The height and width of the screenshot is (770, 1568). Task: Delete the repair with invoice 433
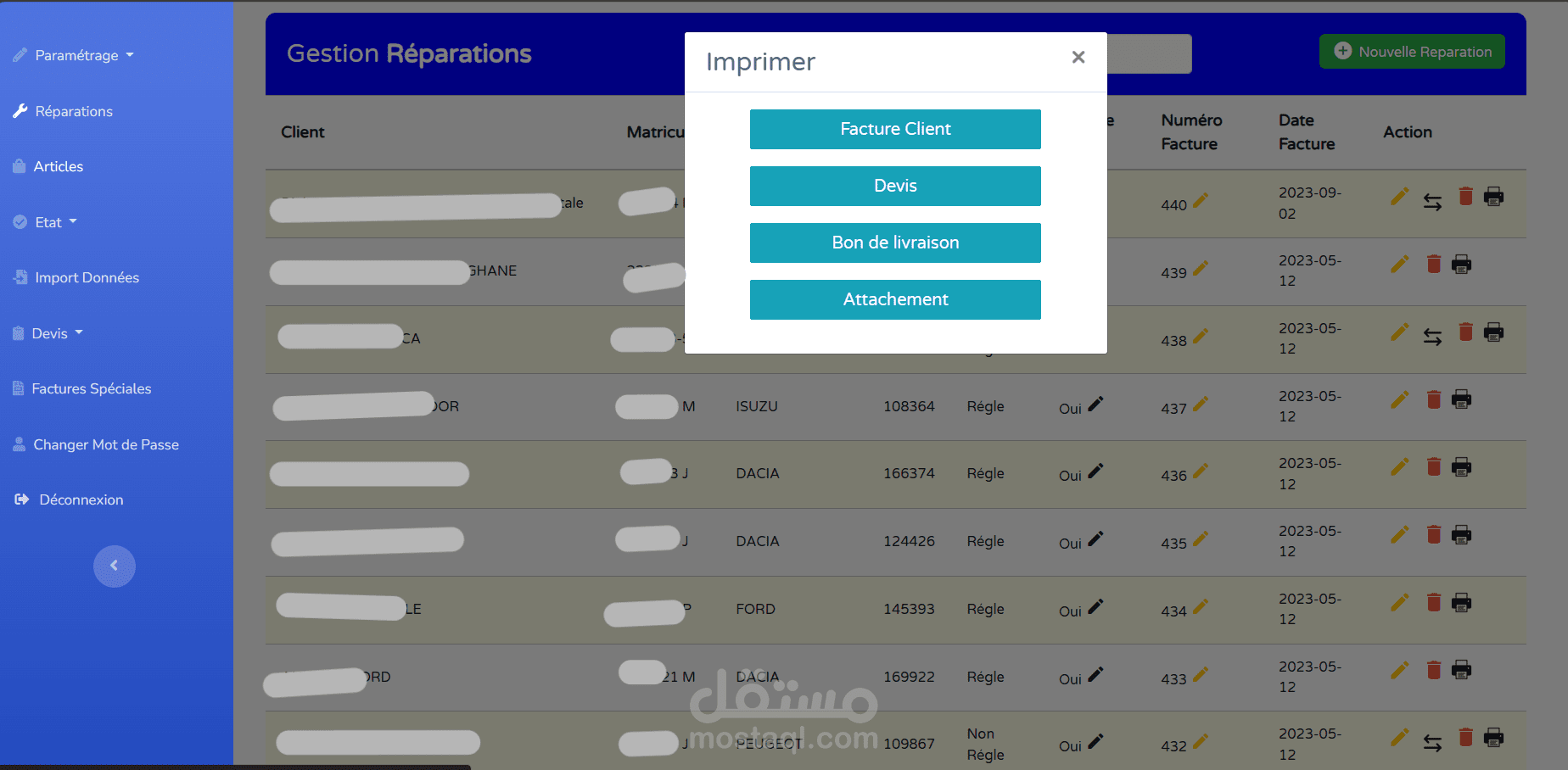(x=1434, y=670)
